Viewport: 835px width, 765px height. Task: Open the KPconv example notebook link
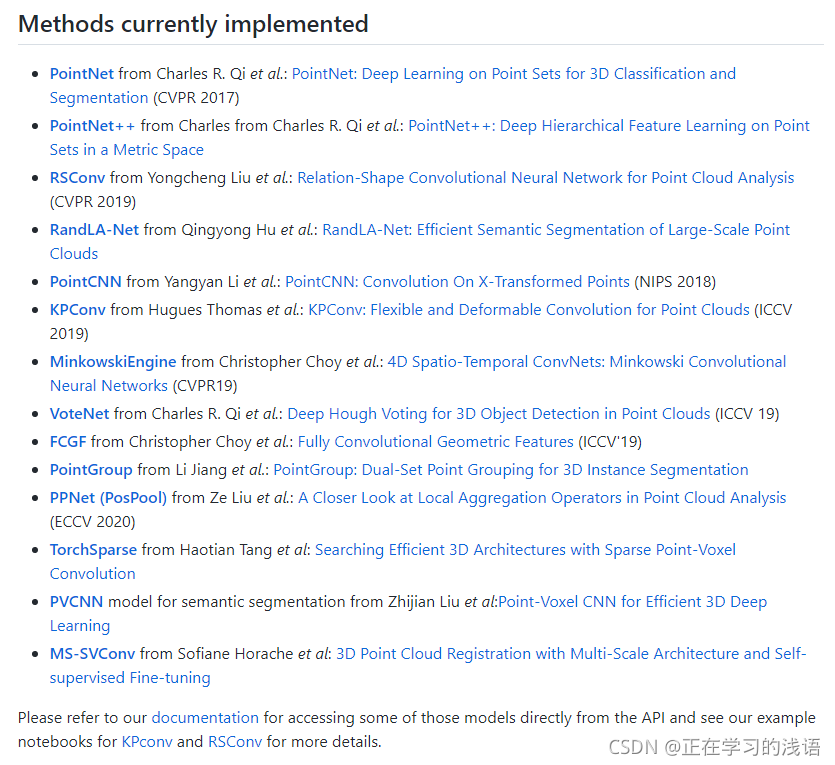tap(147, 742)
